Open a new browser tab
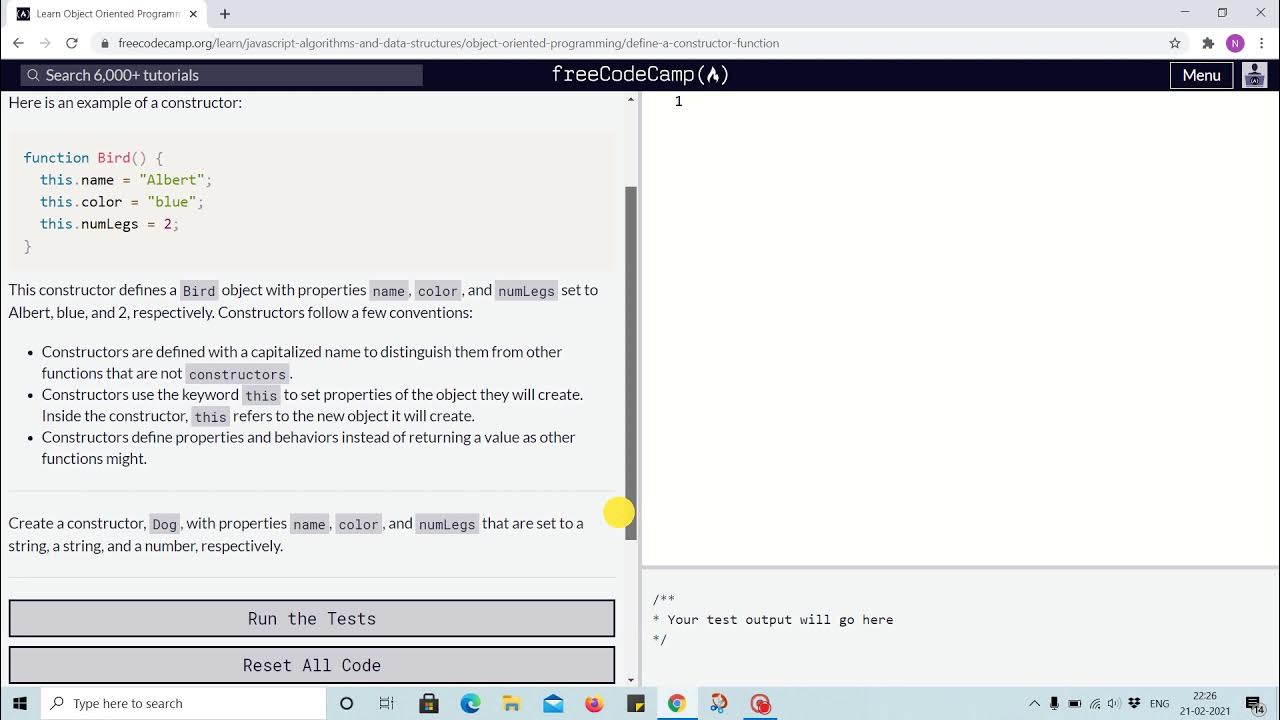Image resolution: width=1280 pixels, height=720 pixels. (x=225, y=14)
